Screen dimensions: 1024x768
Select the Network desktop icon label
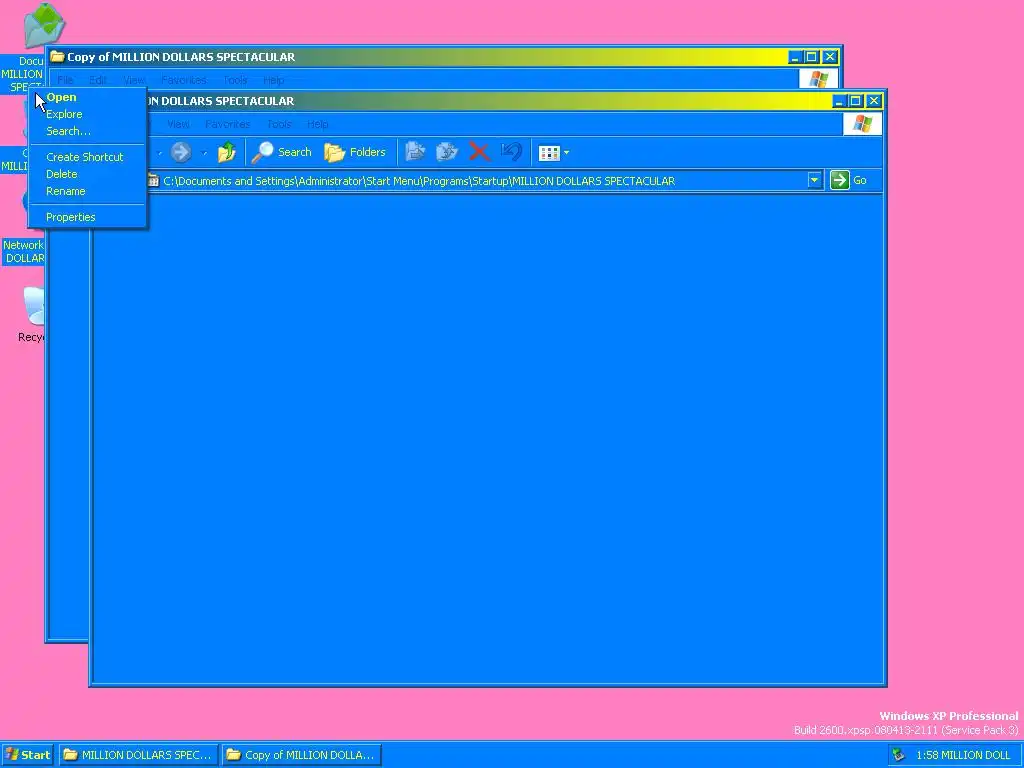point(24,251)
